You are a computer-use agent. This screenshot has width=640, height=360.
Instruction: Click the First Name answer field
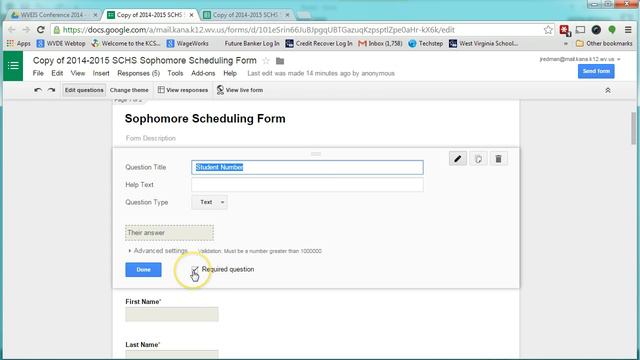coord(172,314)
